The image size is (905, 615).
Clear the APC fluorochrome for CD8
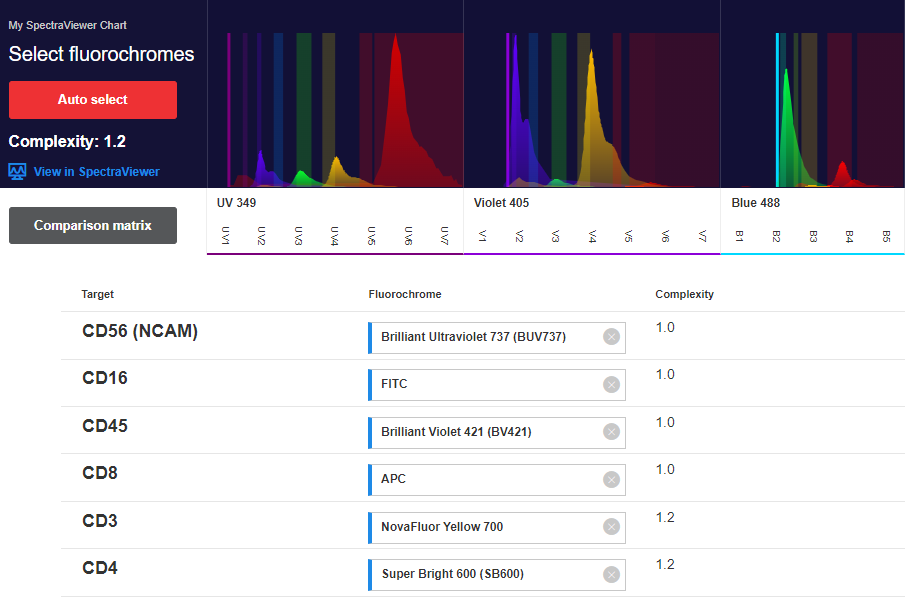pos(611,479)
